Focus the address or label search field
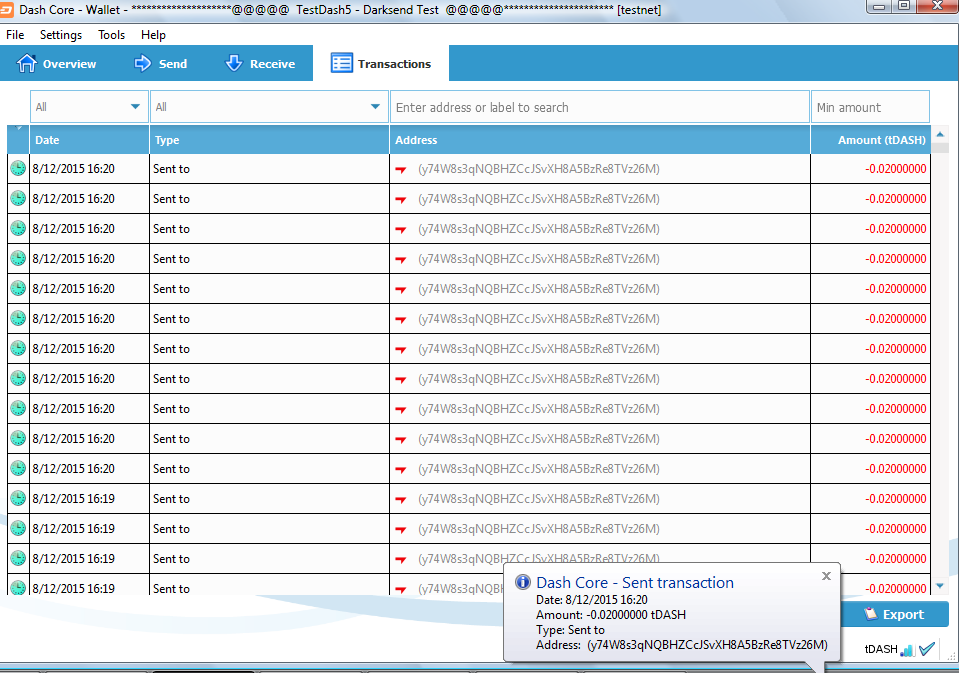Screen dimensions: 959x673 click(x=600, y=107)
